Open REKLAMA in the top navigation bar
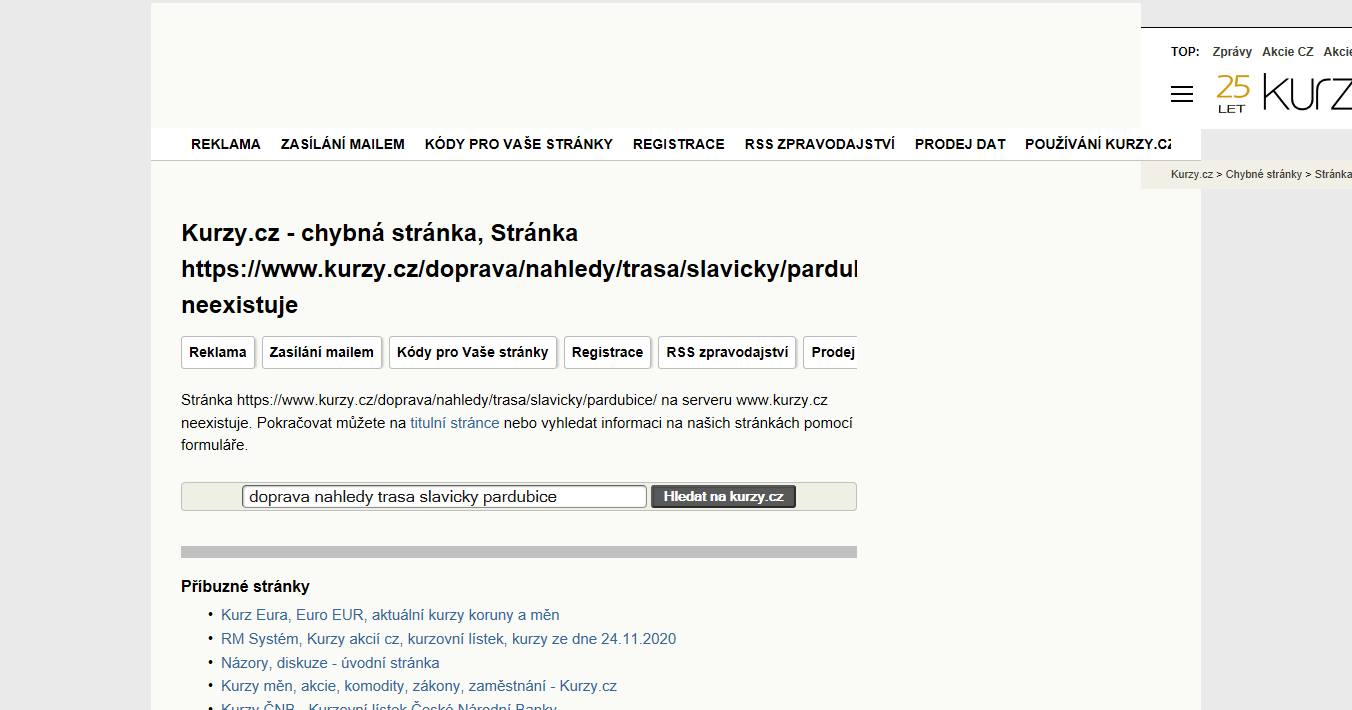This screenshot has height=710, width=1352. point(226,144)
